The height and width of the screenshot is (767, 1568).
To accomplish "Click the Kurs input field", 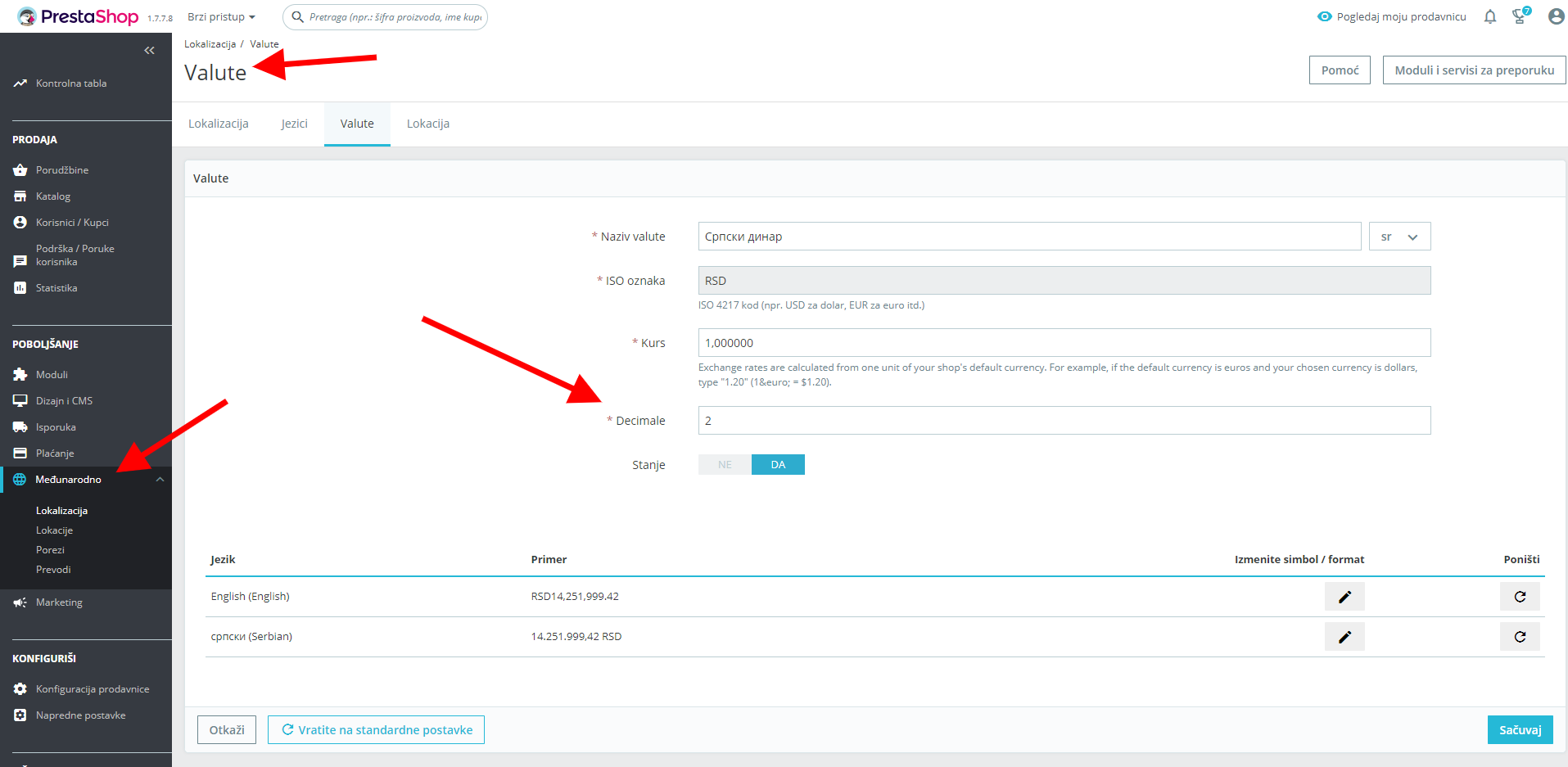I will pos(1064,343).
